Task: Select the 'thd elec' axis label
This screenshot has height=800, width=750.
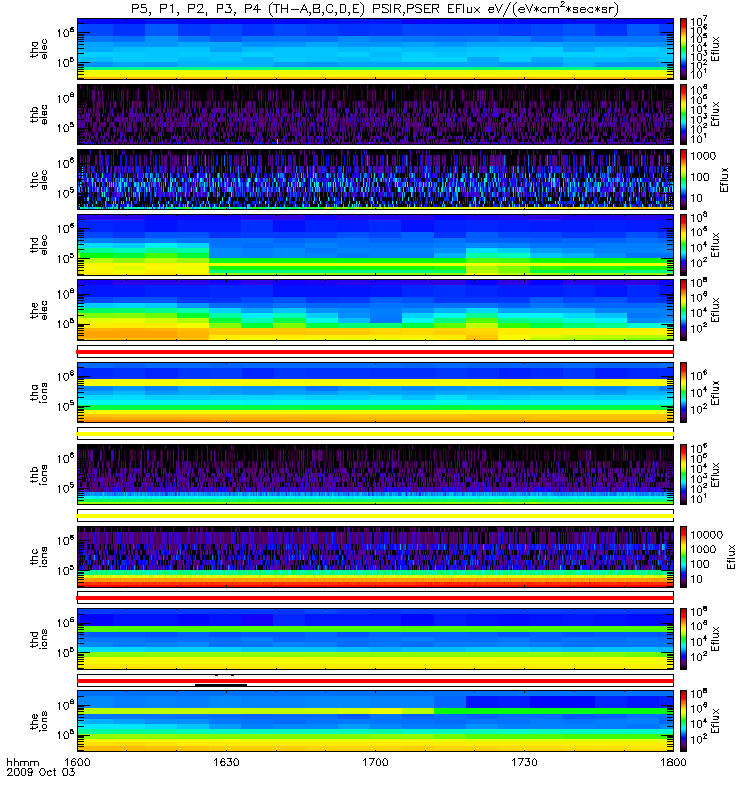Action: [39, 245]
